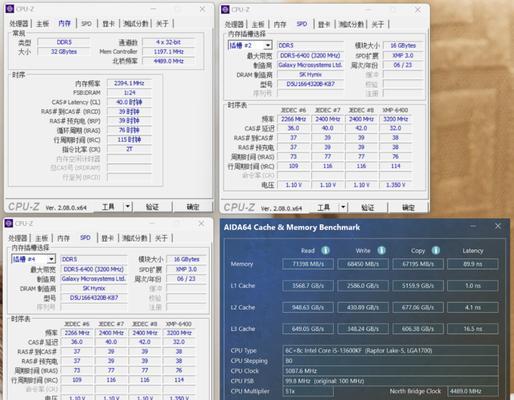
Task: Click the 4 x 32-bit channels field
Action: (168, 42)
